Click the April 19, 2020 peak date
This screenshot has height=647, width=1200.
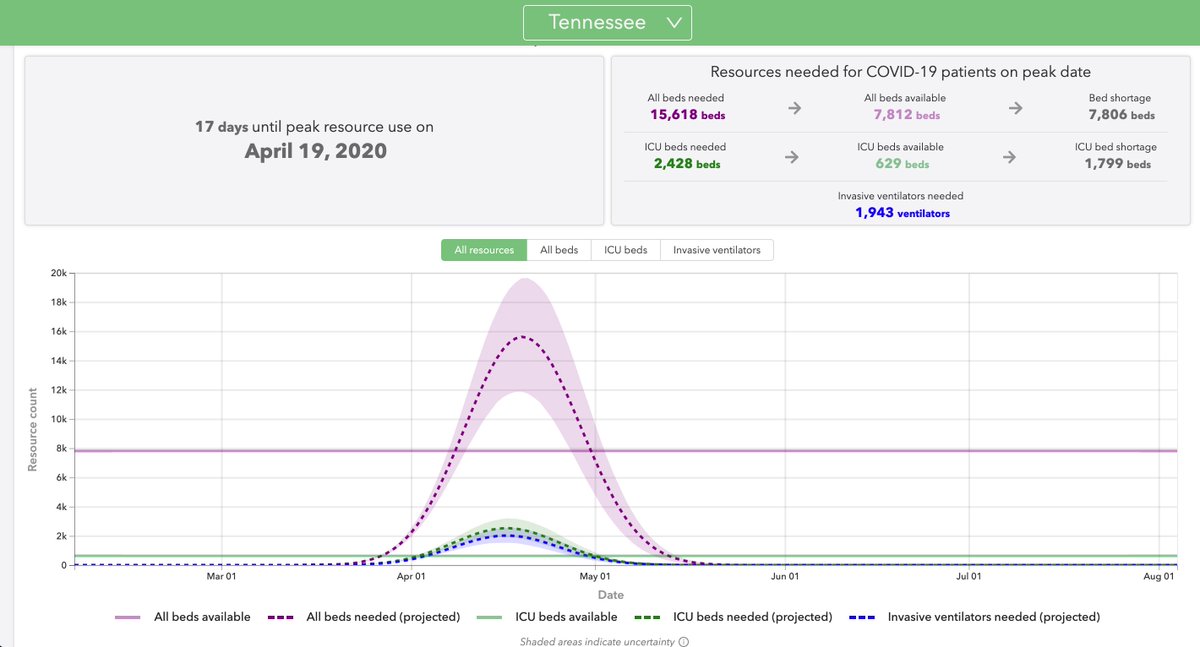click(x=315, y=152)
